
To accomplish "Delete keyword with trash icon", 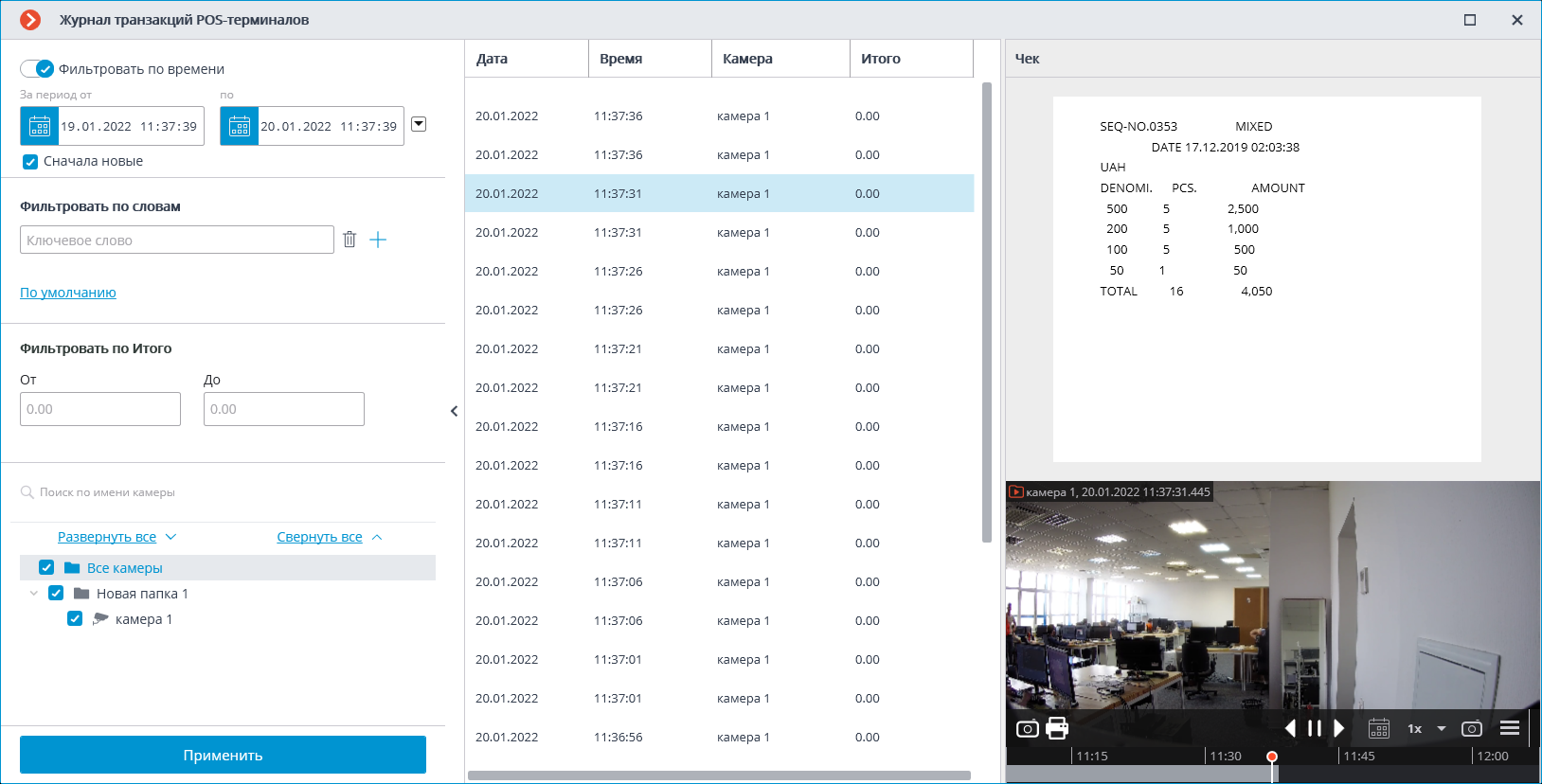I will 350,240.
